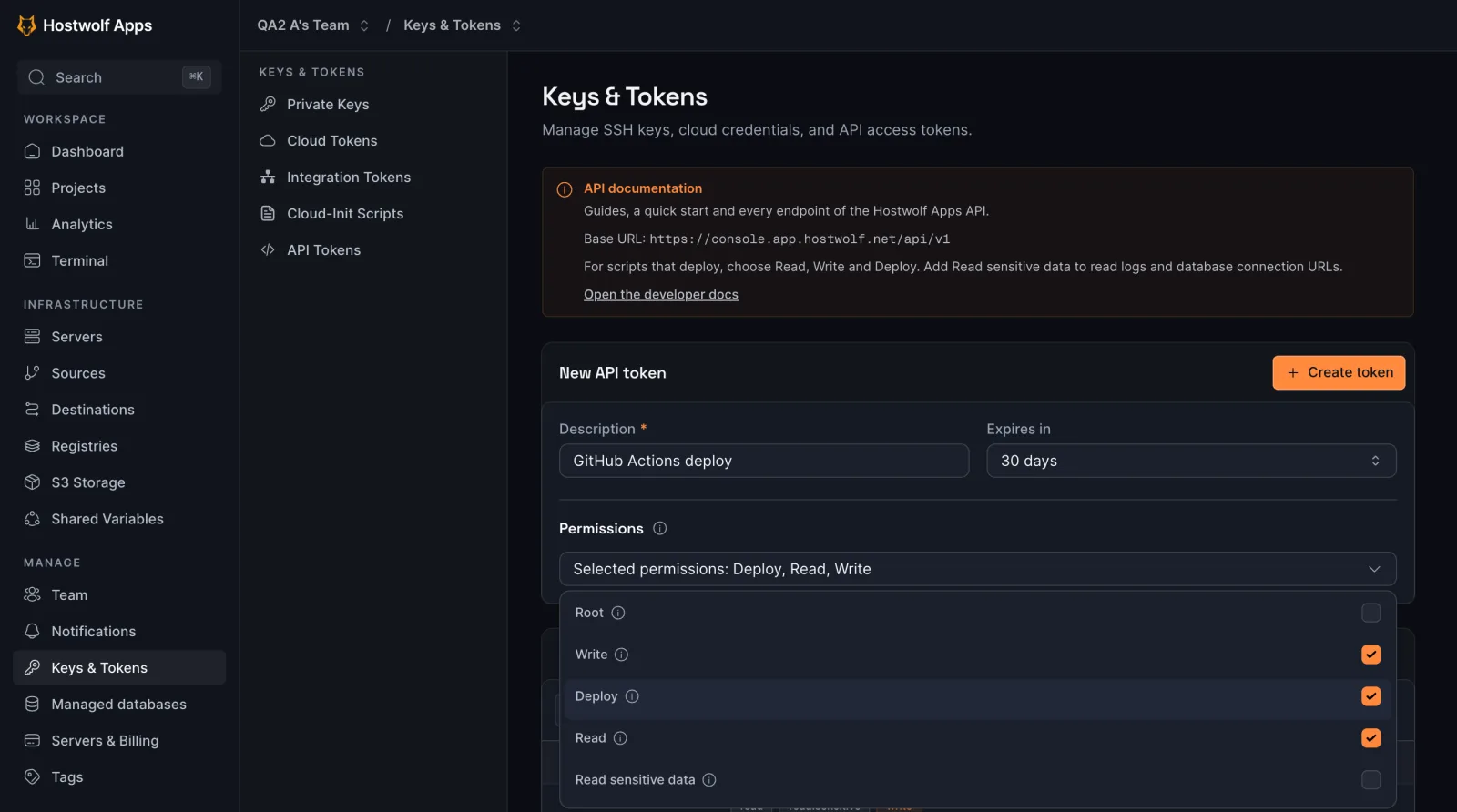This screenshot has width=1457, height=812.
Task: Click the info icon beside Deploy
Action: coord(632,696)
